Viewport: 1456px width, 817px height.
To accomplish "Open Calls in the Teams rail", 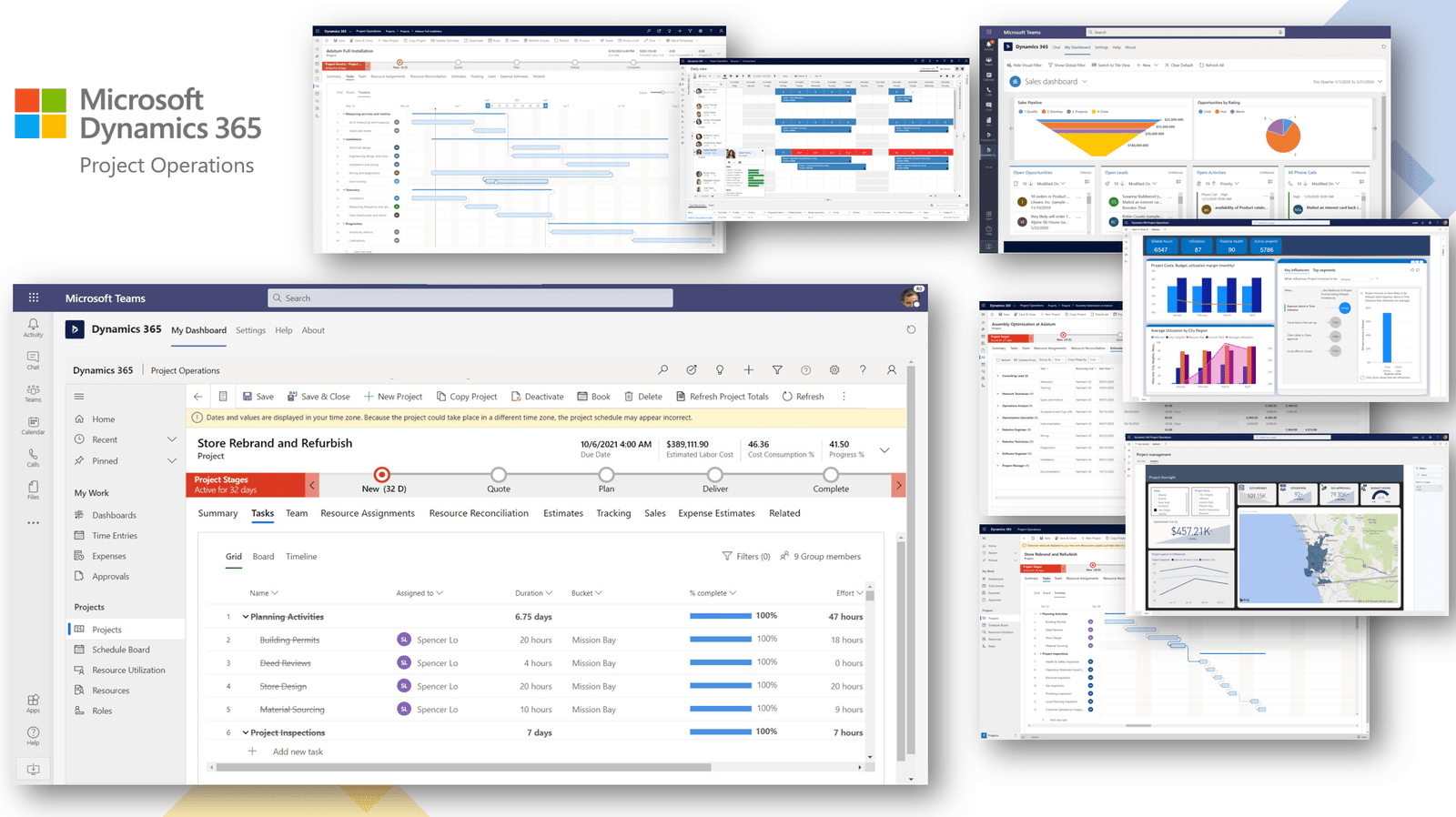I will (34, 458).
